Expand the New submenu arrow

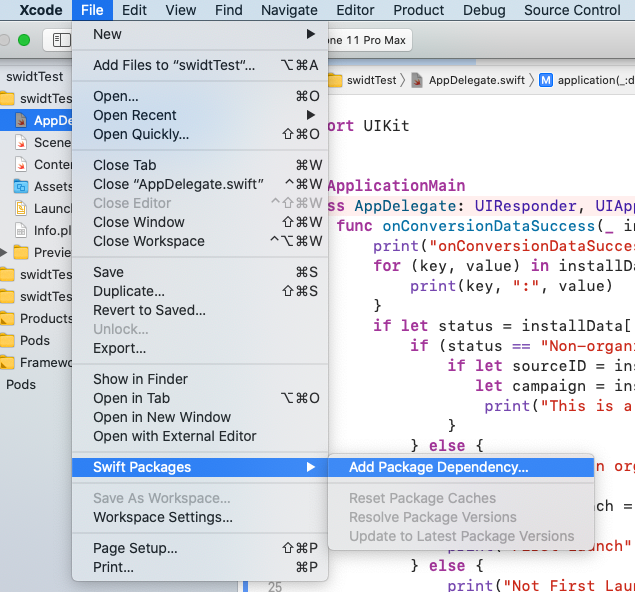point(311,34)
